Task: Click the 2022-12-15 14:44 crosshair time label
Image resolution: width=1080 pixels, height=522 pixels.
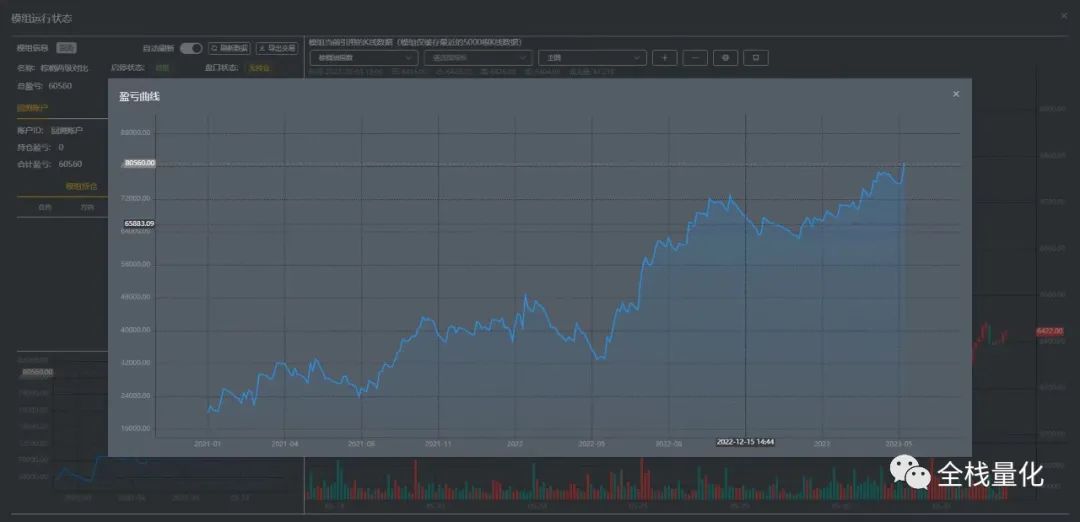Action: (x=745, y=441)
